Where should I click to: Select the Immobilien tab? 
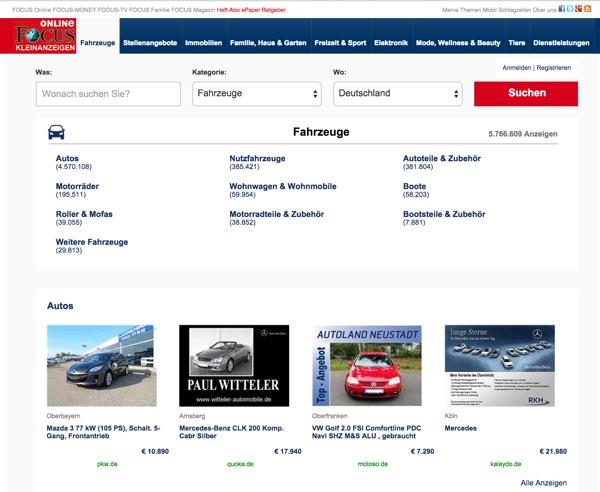coord(203,44)
